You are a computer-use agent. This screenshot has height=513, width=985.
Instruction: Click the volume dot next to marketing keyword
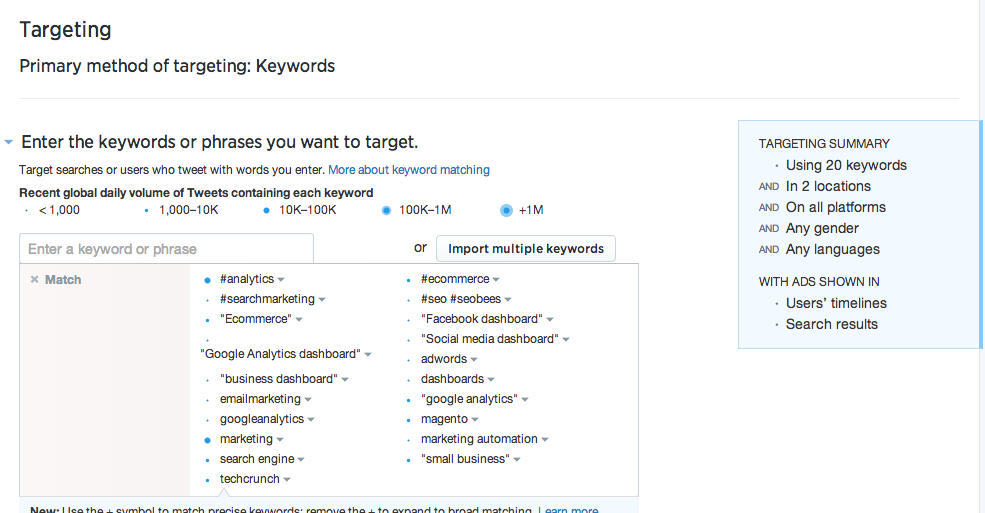click(x=207, y=440)
